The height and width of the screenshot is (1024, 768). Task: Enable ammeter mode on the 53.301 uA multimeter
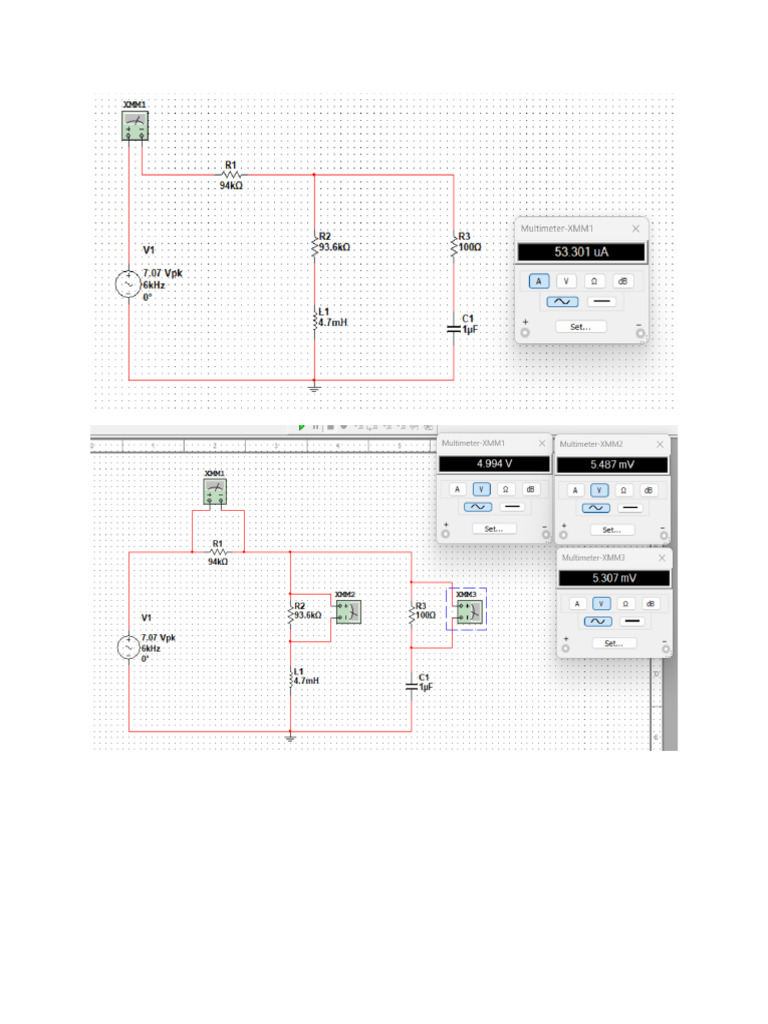point(539,281)
